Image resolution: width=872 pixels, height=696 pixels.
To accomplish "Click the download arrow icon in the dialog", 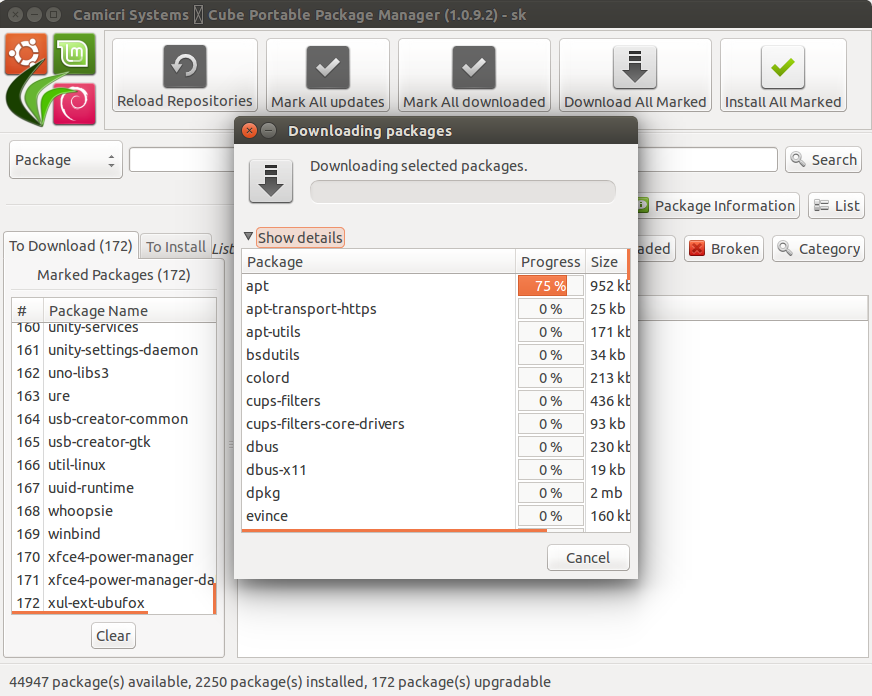I will pyautogui.click(x=271, y=181).
